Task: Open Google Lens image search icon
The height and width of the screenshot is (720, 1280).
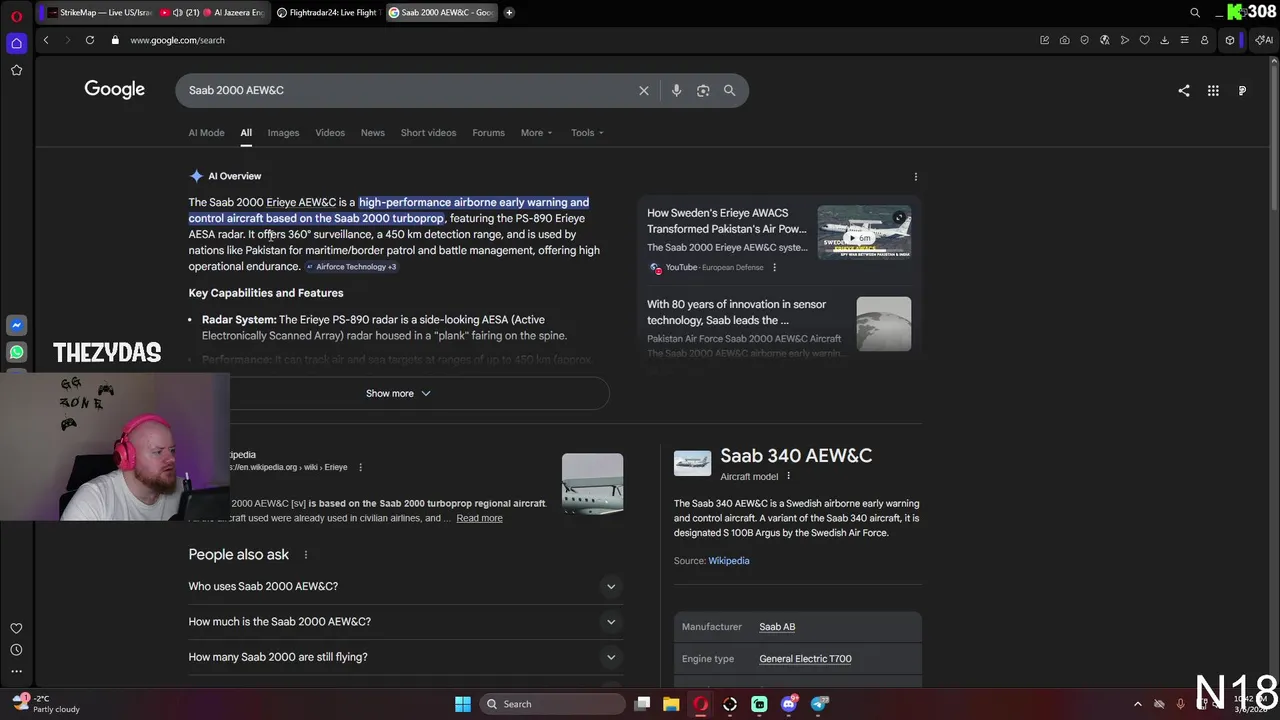Action: tap(703, 90)
